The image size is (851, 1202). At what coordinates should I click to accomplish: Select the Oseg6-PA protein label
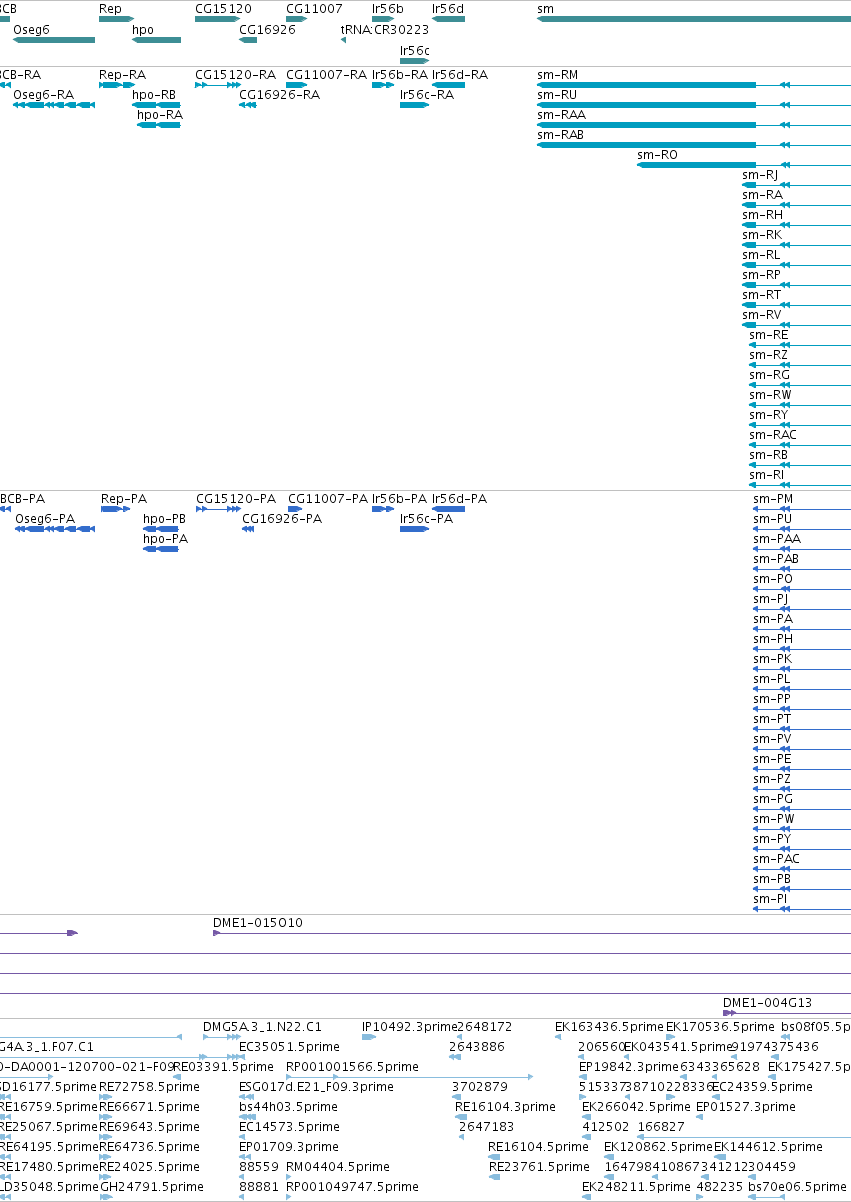(45, 519)
